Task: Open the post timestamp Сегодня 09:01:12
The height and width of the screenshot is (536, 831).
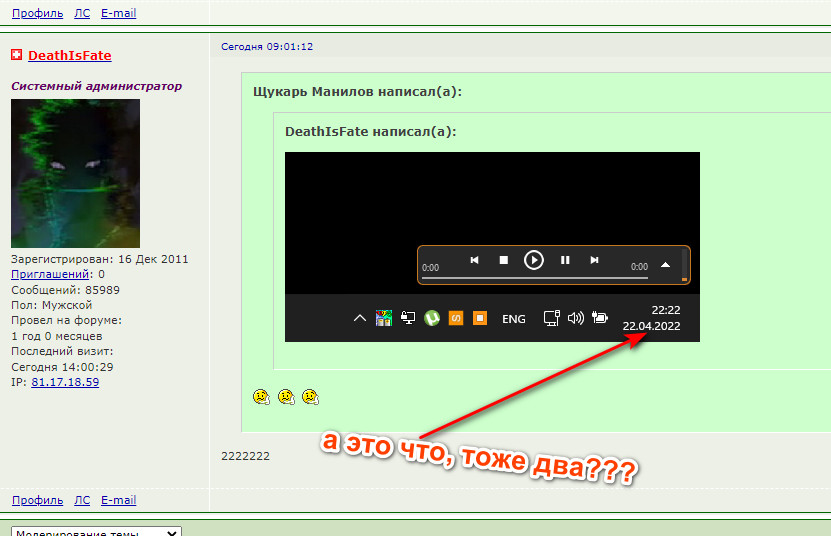Action: (x=267, y=47)
